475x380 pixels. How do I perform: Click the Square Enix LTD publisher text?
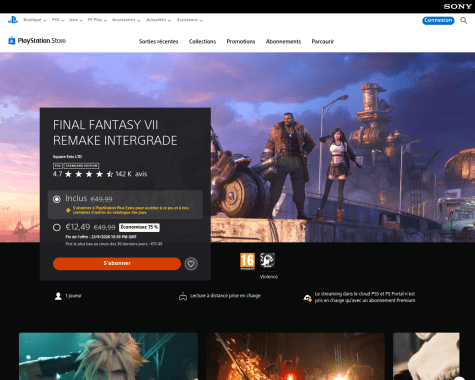click(x=67, y=157)
